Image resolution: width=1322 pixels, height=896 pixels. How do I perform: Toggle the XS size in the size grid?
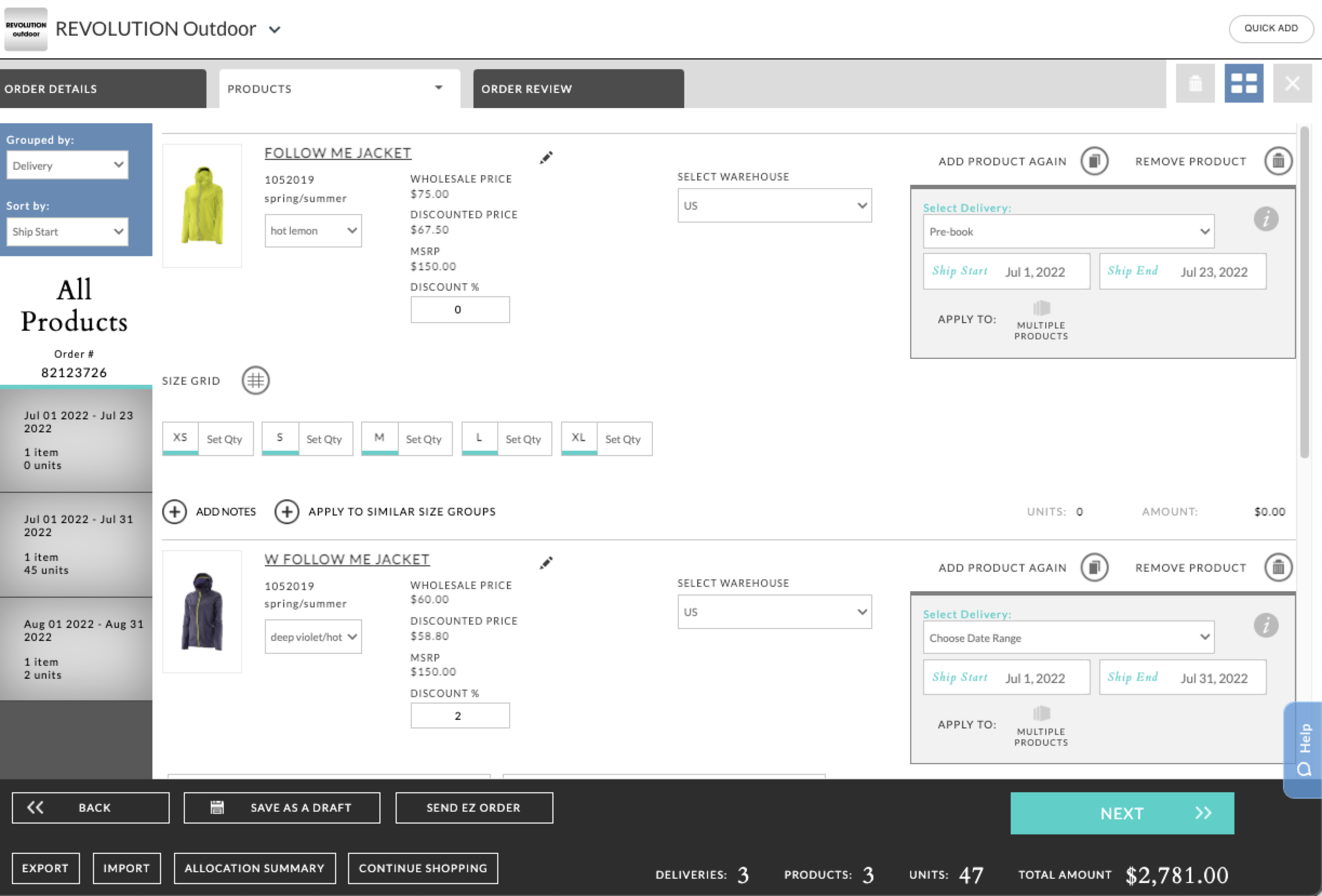[180, 438]
